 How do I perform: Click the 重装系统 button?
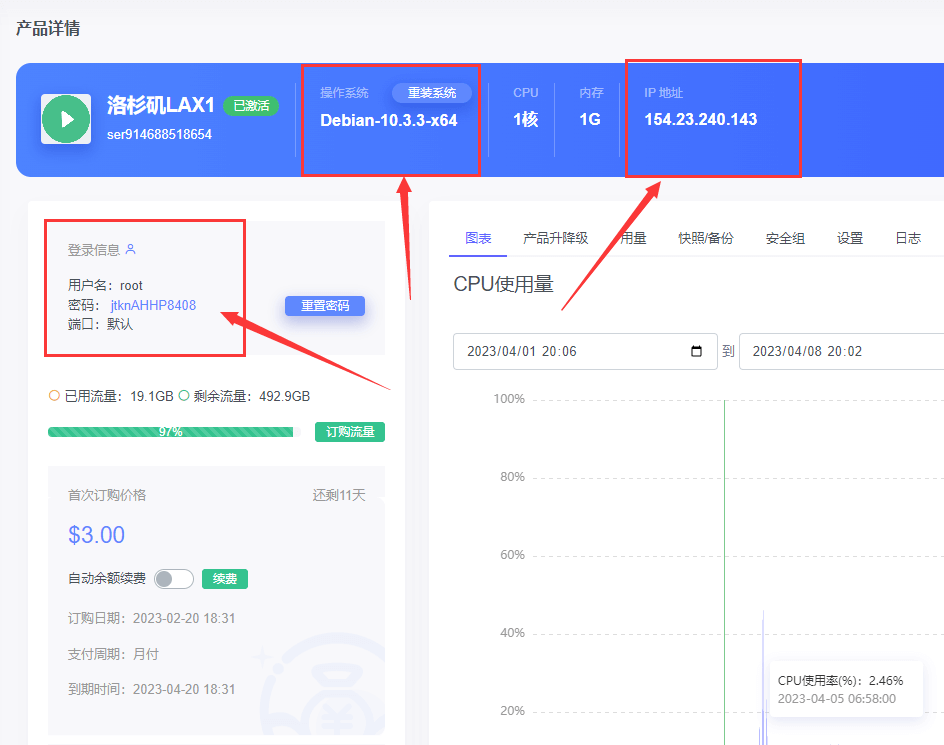point(431,91)
